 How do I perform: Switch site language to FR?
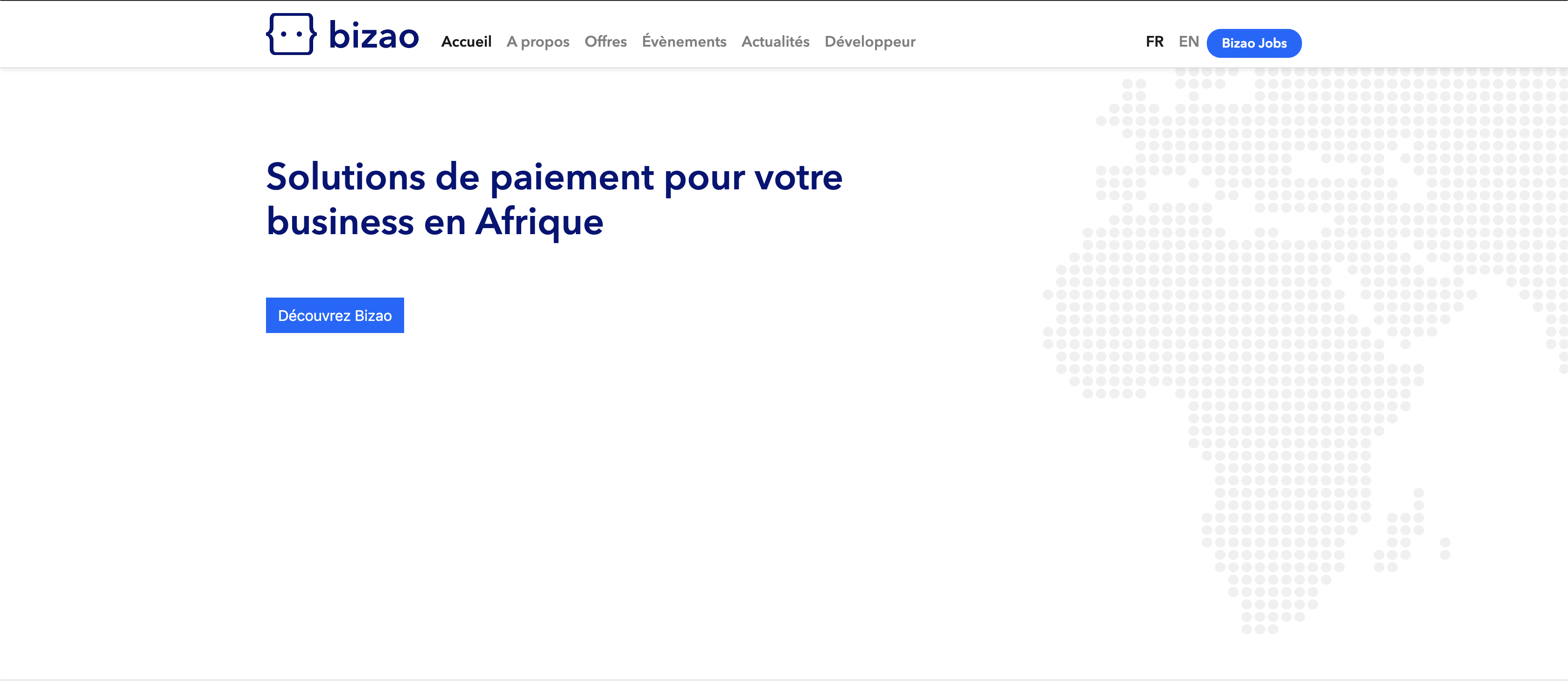pyautogui.click(x=1155, y=42)
